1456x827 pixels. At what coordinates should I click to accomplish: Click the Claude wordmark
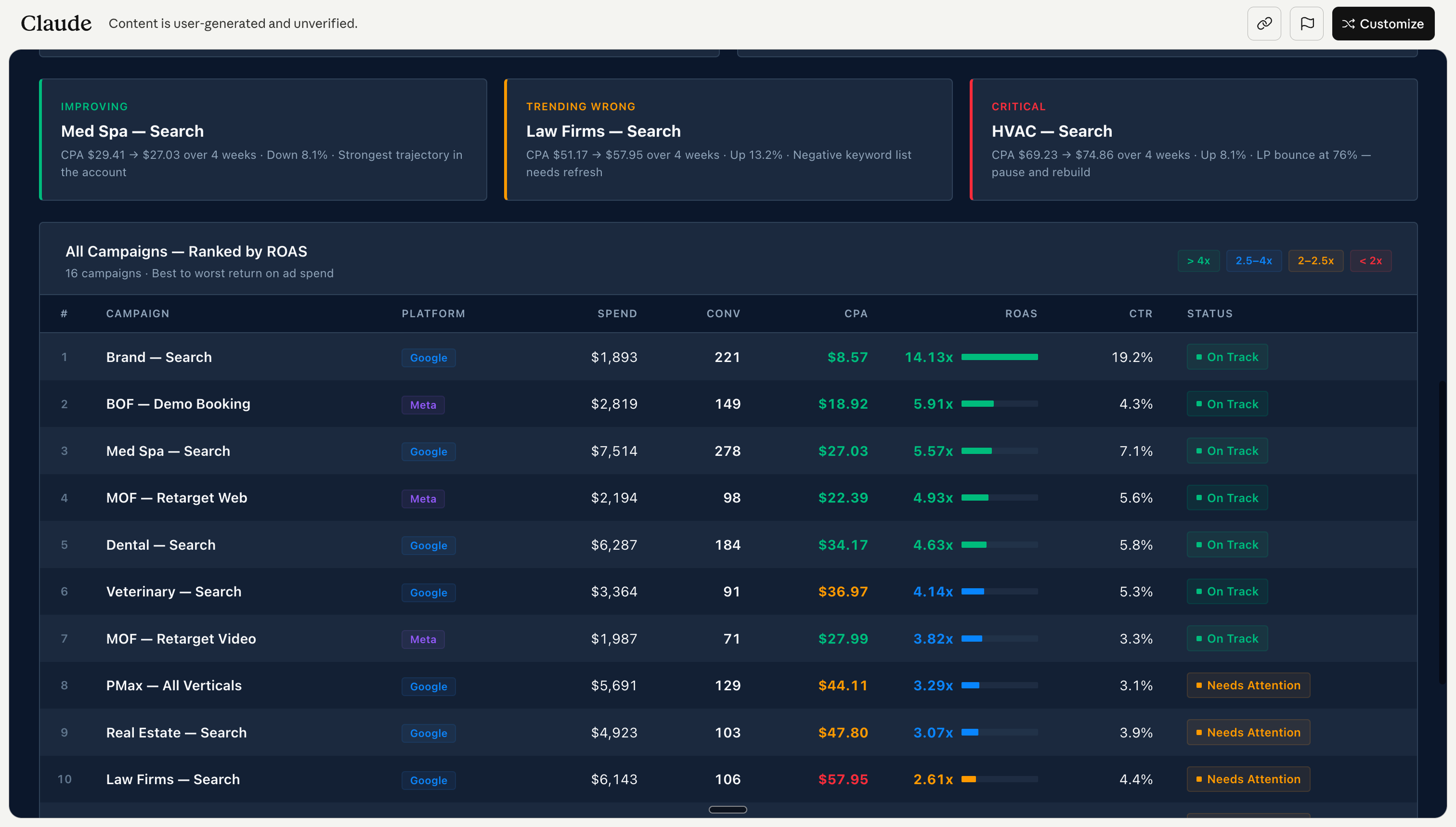(56, 23)
